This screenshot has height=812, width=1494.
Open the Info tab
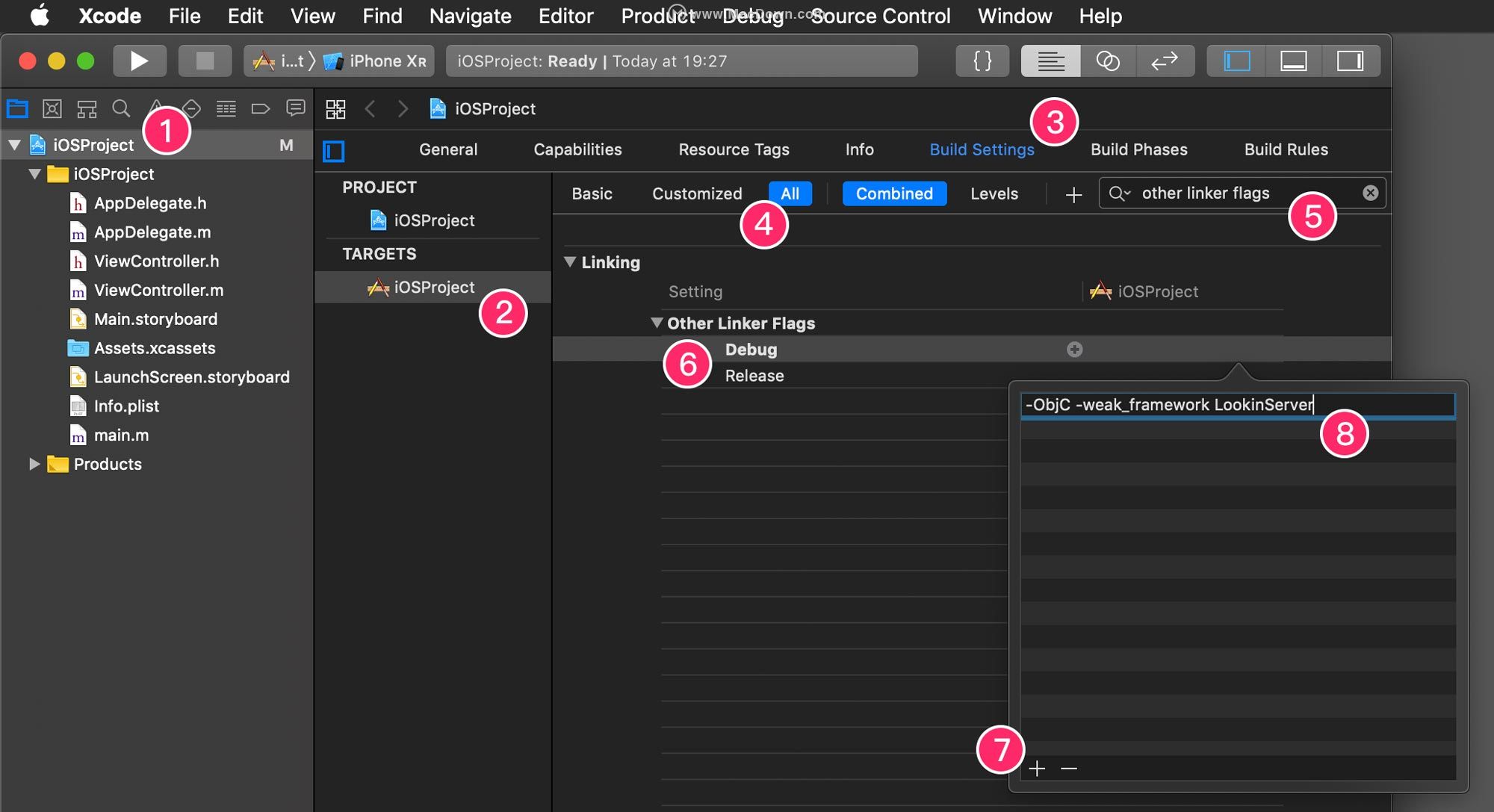pos(859,149)
